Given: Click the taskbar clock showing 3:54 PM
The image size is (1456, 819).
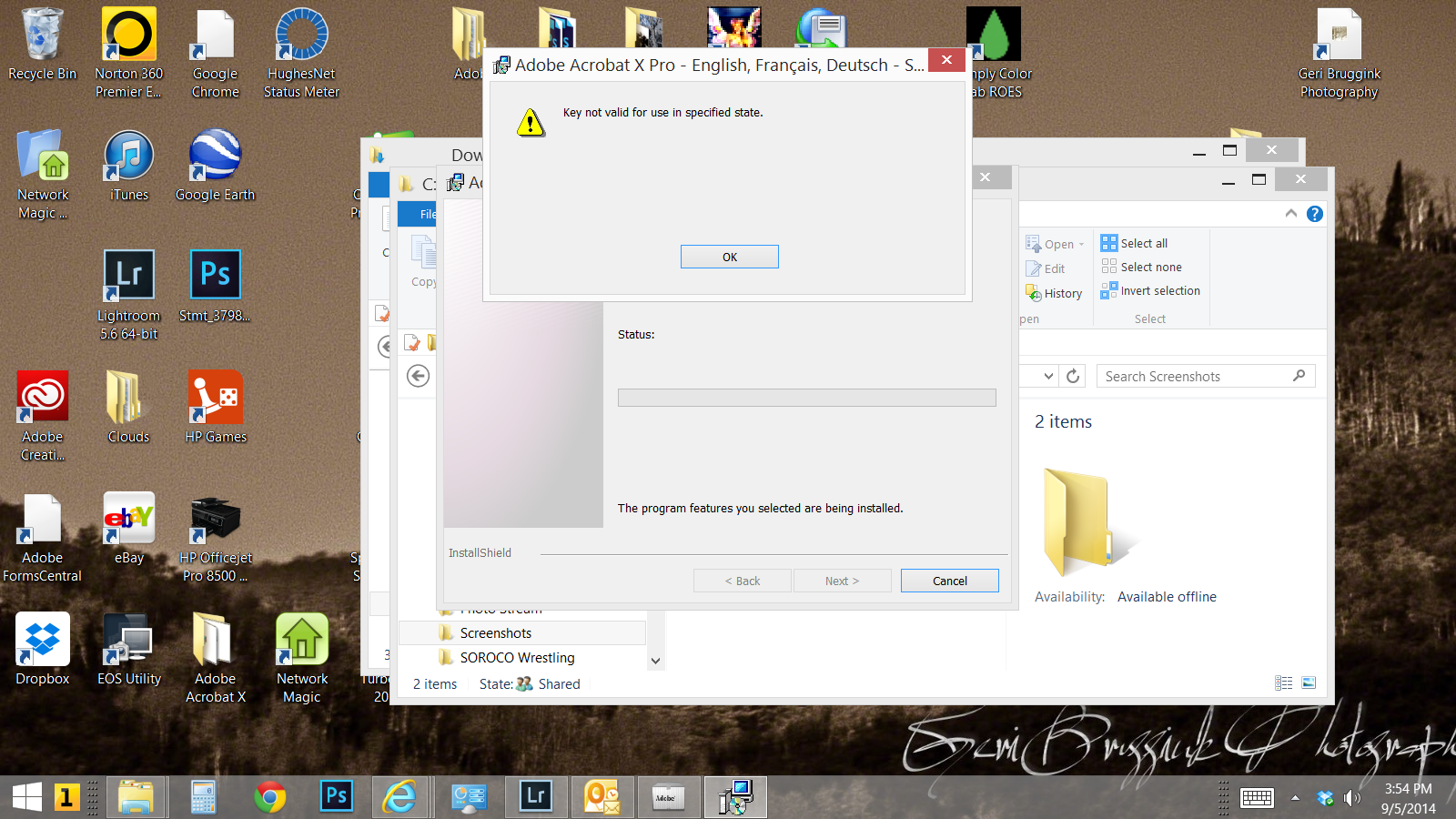Looking at the screenshot, I should (x=1408, y=798).
